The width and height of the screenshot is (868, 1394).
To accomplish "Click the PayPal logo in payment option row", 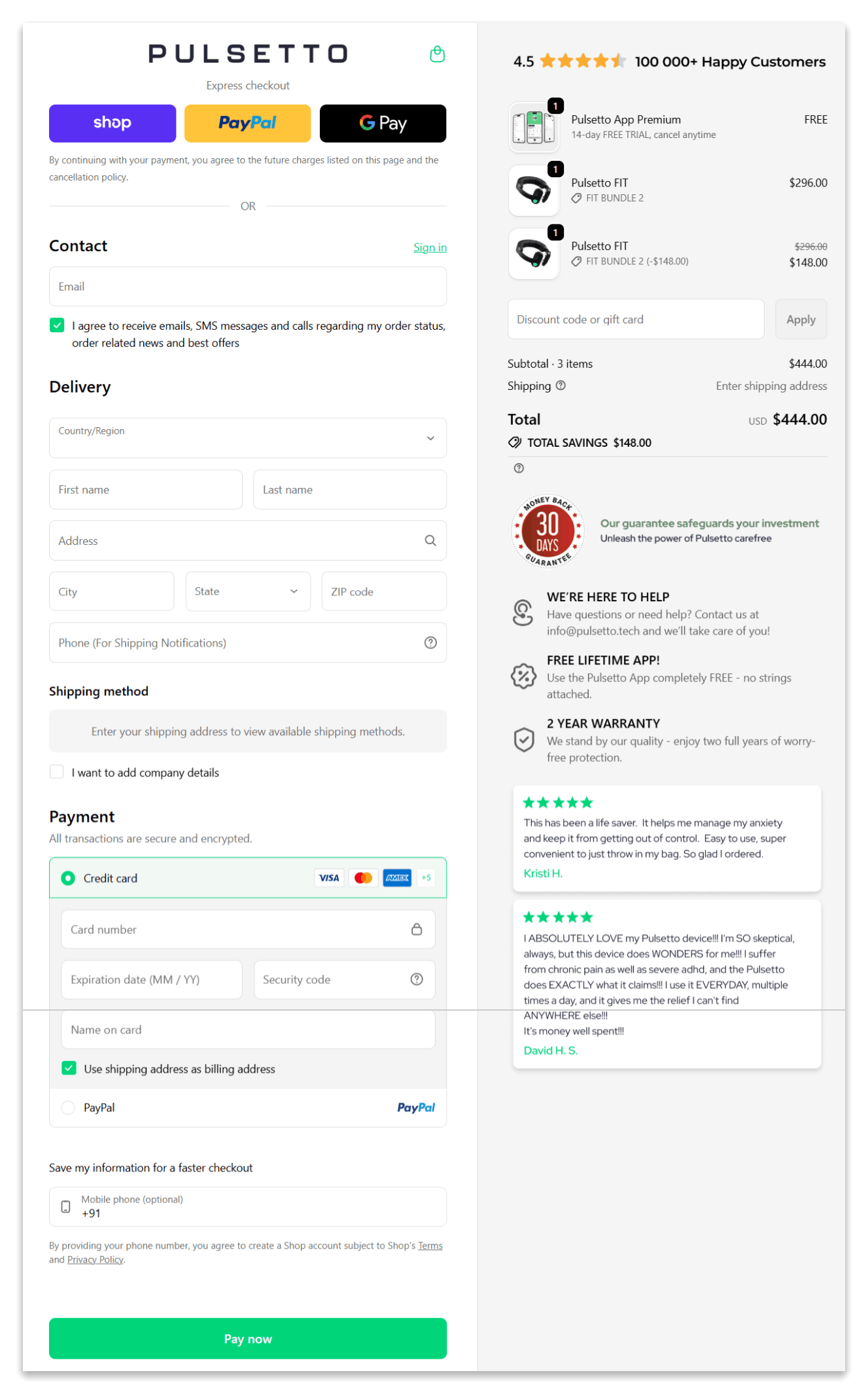I will 416,1107.
